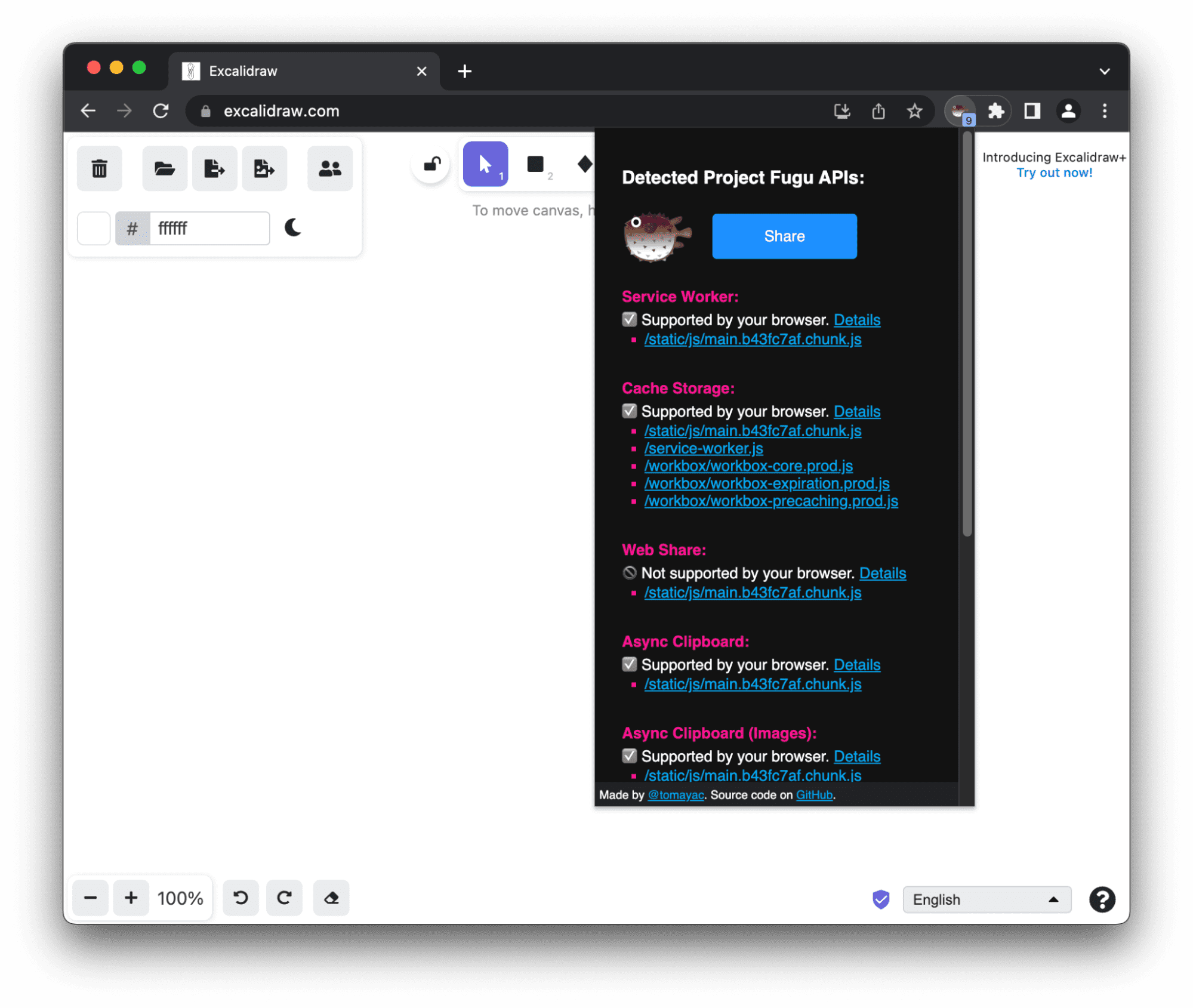The height and width of the screenshot is (1008, 1193).
Task: Open the browser extension puzzle menu
Action: point(997,111)
